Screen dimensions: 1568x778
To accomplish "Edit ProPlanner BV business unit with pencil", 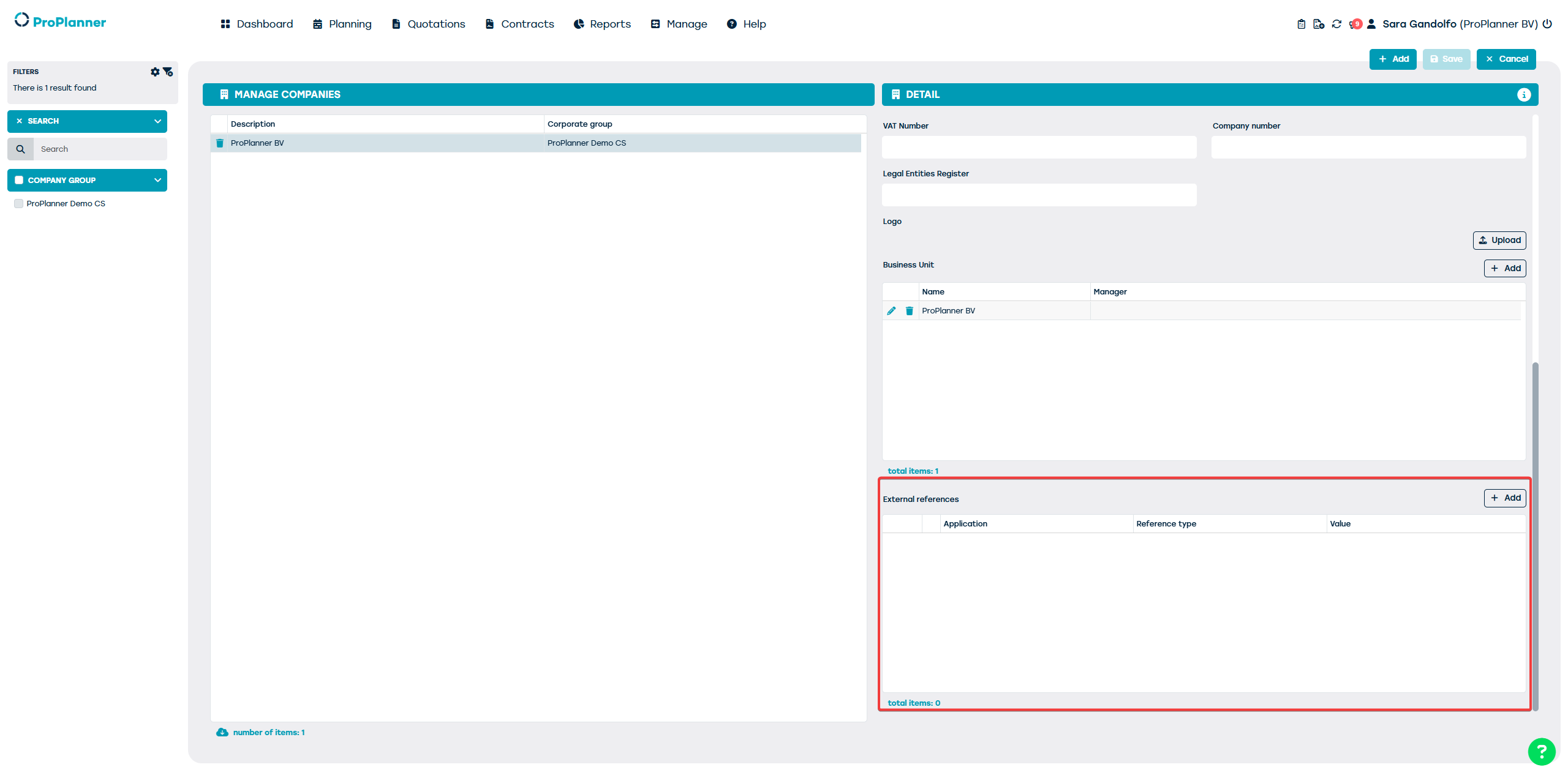I will coord(891,311).
